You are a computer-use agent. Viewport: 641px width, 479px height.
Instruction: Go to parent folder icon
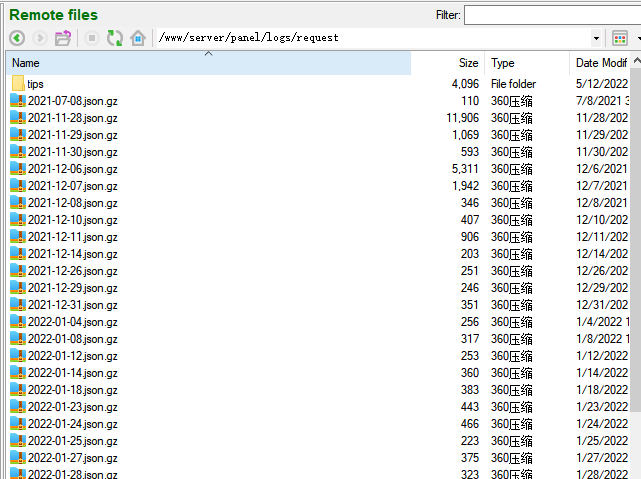(63, 38)
